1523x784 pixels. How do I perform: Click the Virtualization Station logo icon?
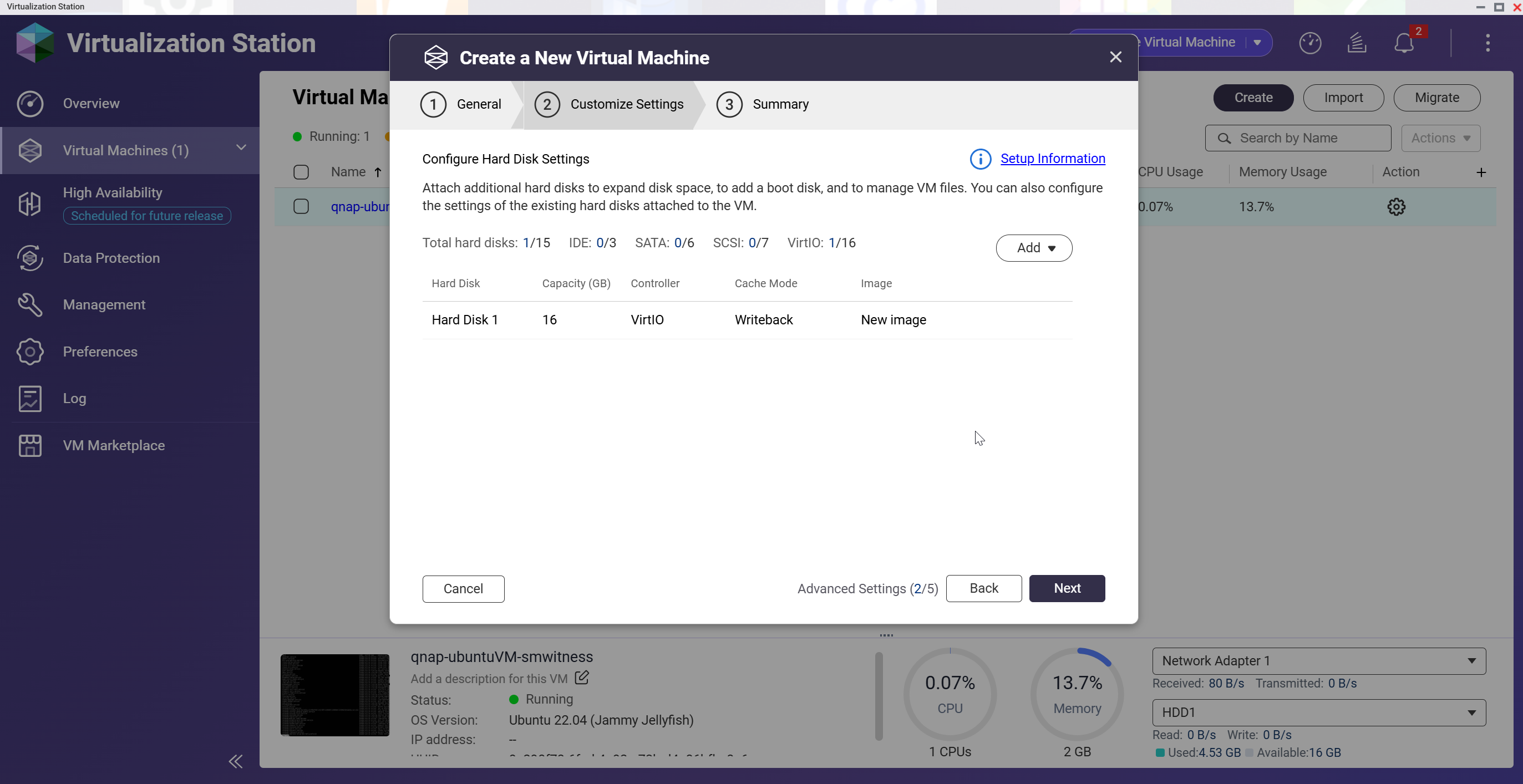(x=35, y=43)
